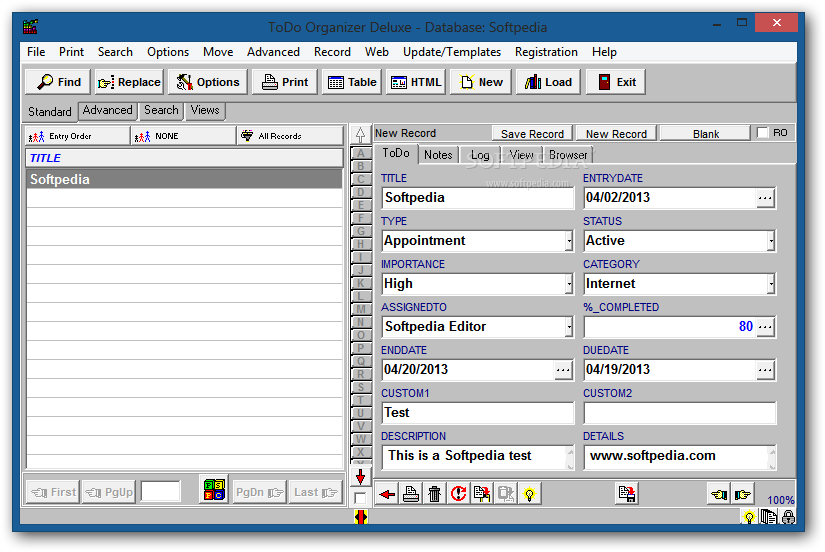Click into the CUSTOM2 empty field
825x552 pixels.
680,413
